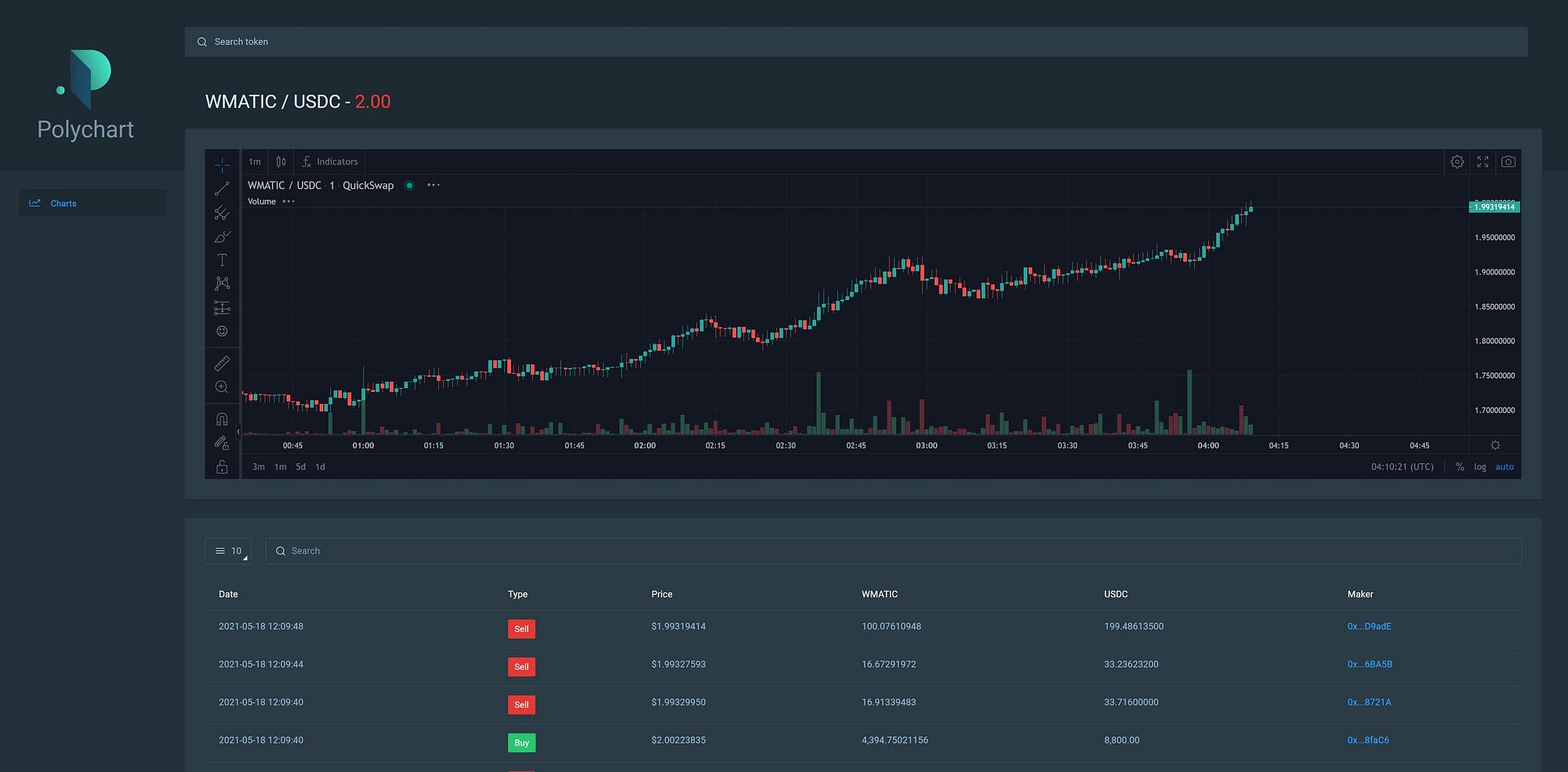Viewport: 1568px width, 772px height.
Task: Enter fullscreen chart mode
Action: pos(1483,161)
